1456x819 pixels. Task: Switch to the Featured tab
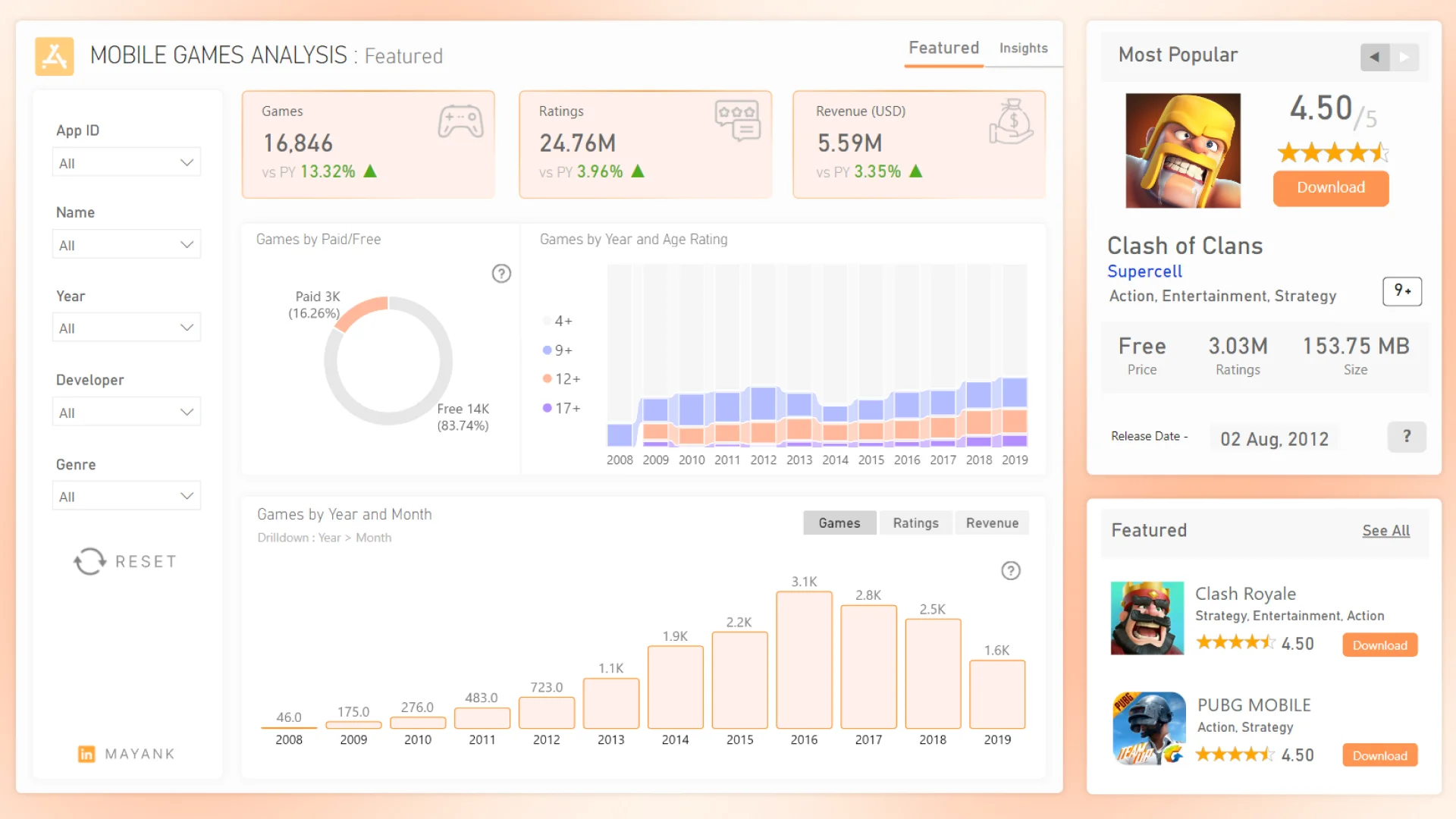[x=944, y=49]
